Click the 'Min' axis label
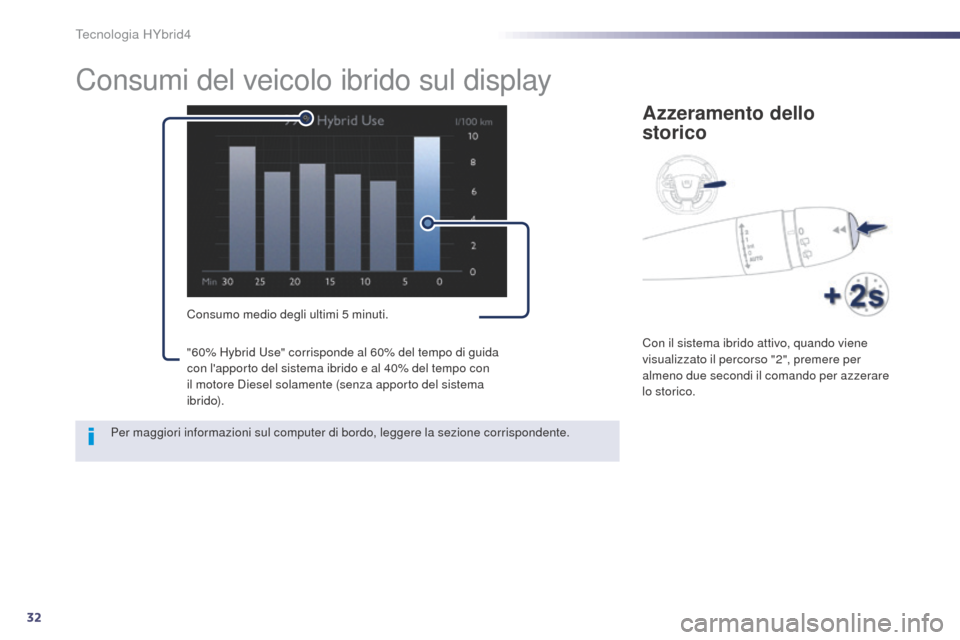 209,282
